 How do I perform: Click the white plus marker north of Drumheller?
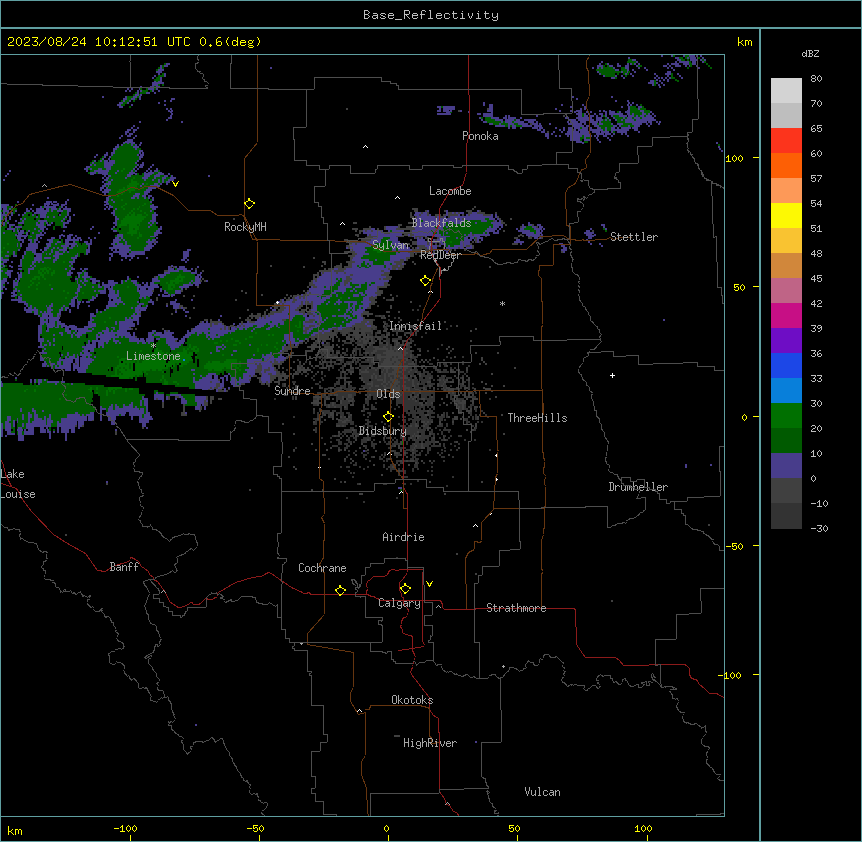pos(612,375)
